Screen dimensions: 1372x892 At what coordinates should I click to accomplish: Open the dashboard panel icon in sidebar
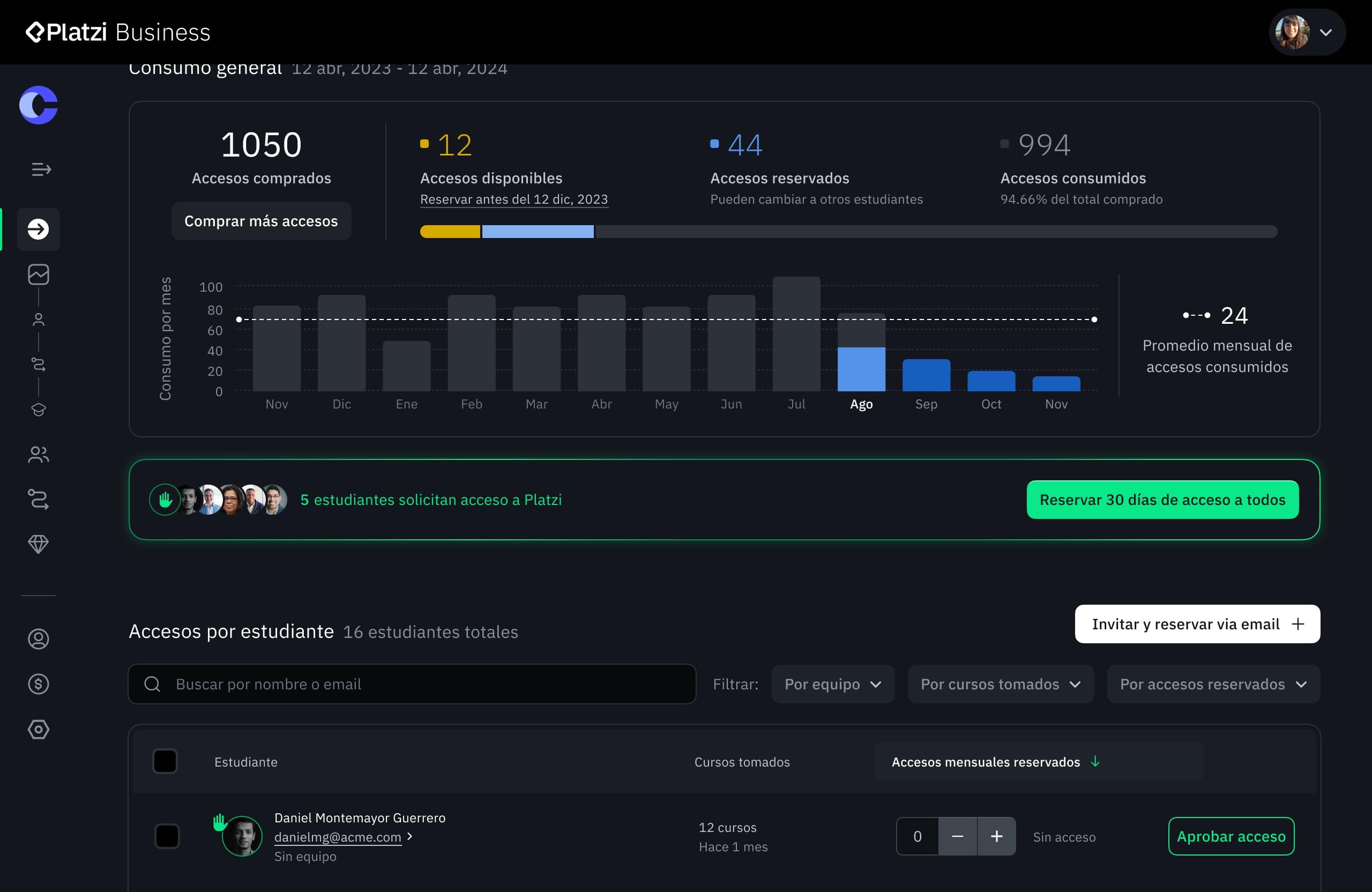tap(38, 274)
